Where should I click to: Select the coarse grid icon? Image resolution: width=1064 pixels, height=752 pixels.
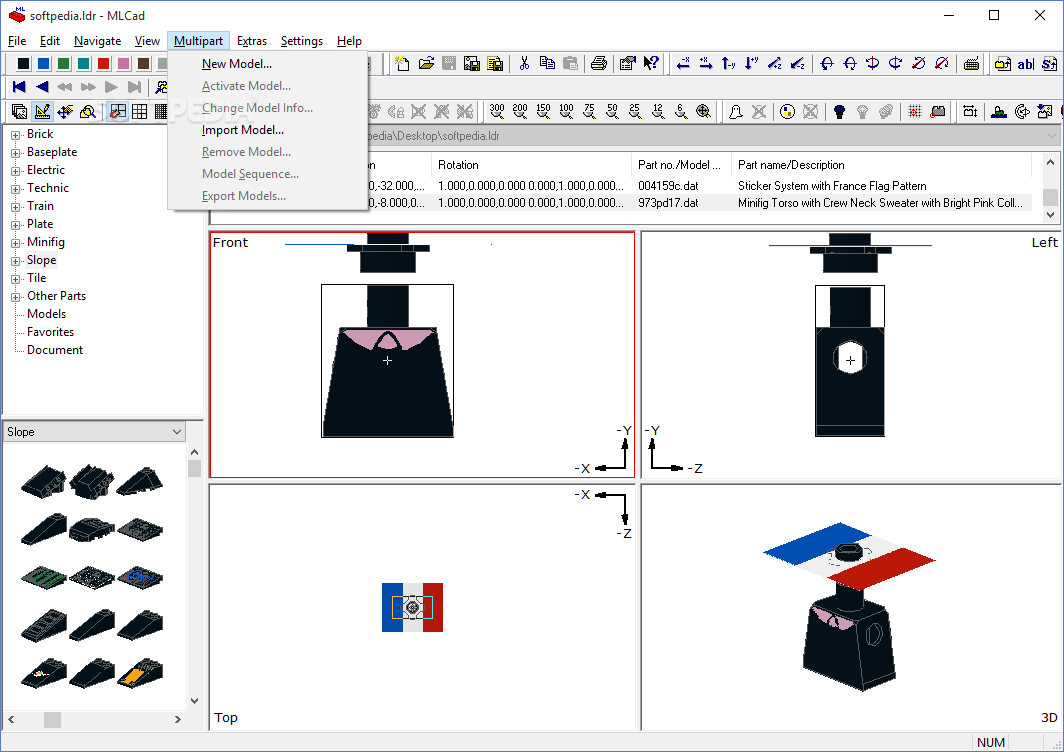140,111
